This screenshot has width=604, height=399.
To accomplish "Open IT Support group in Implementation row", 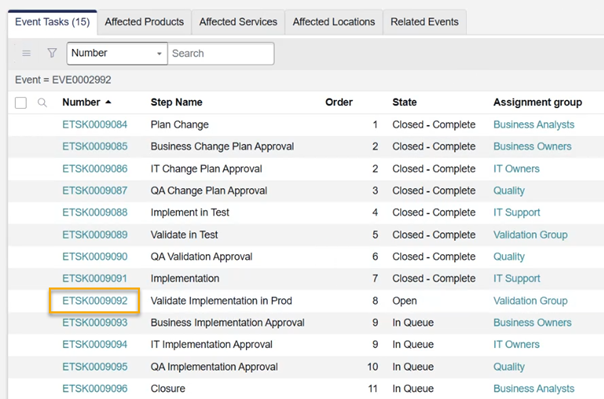I will pyautogui.click(x=517, y=278).
